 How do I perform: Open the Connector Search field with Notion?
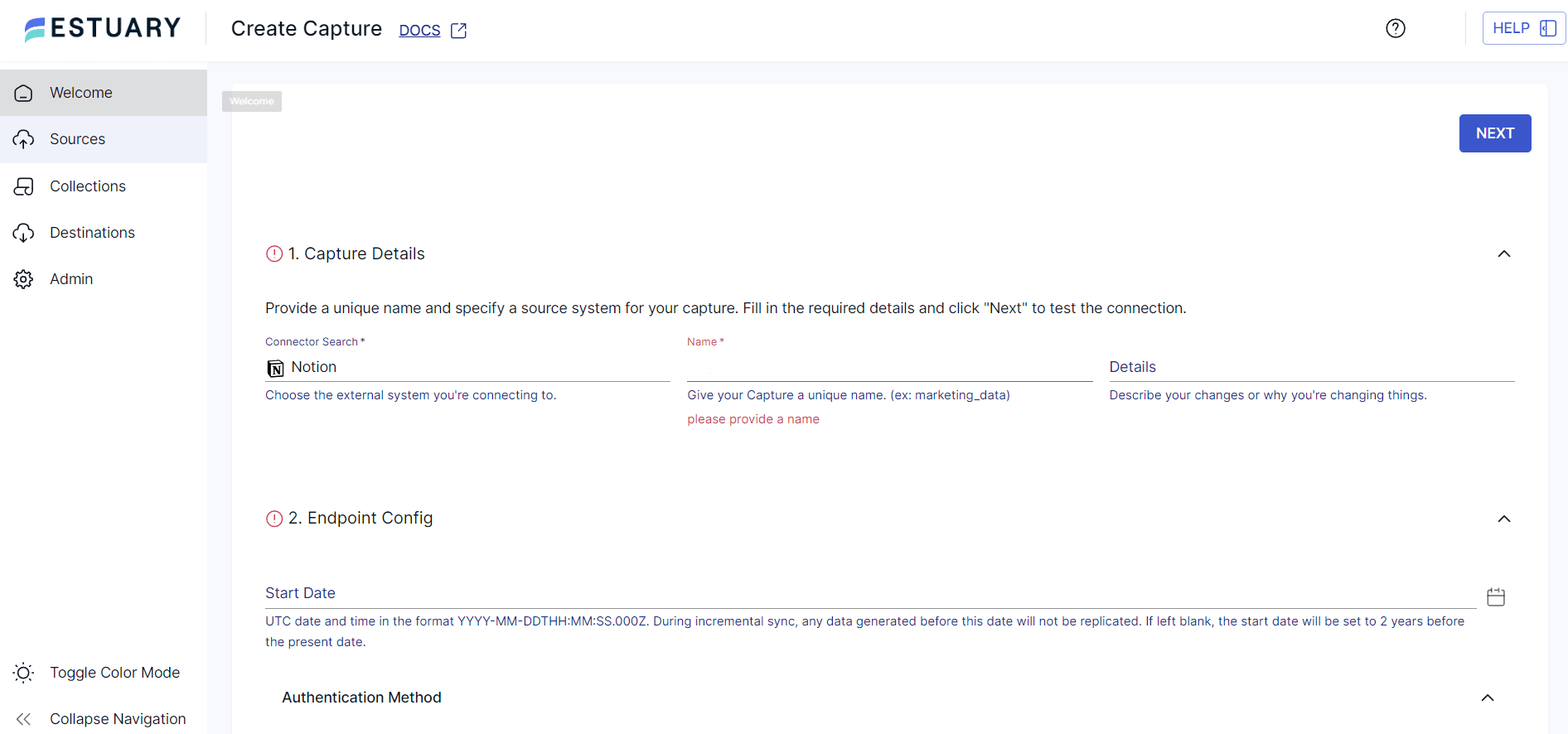pyautogui.click(x=467, y=367)
